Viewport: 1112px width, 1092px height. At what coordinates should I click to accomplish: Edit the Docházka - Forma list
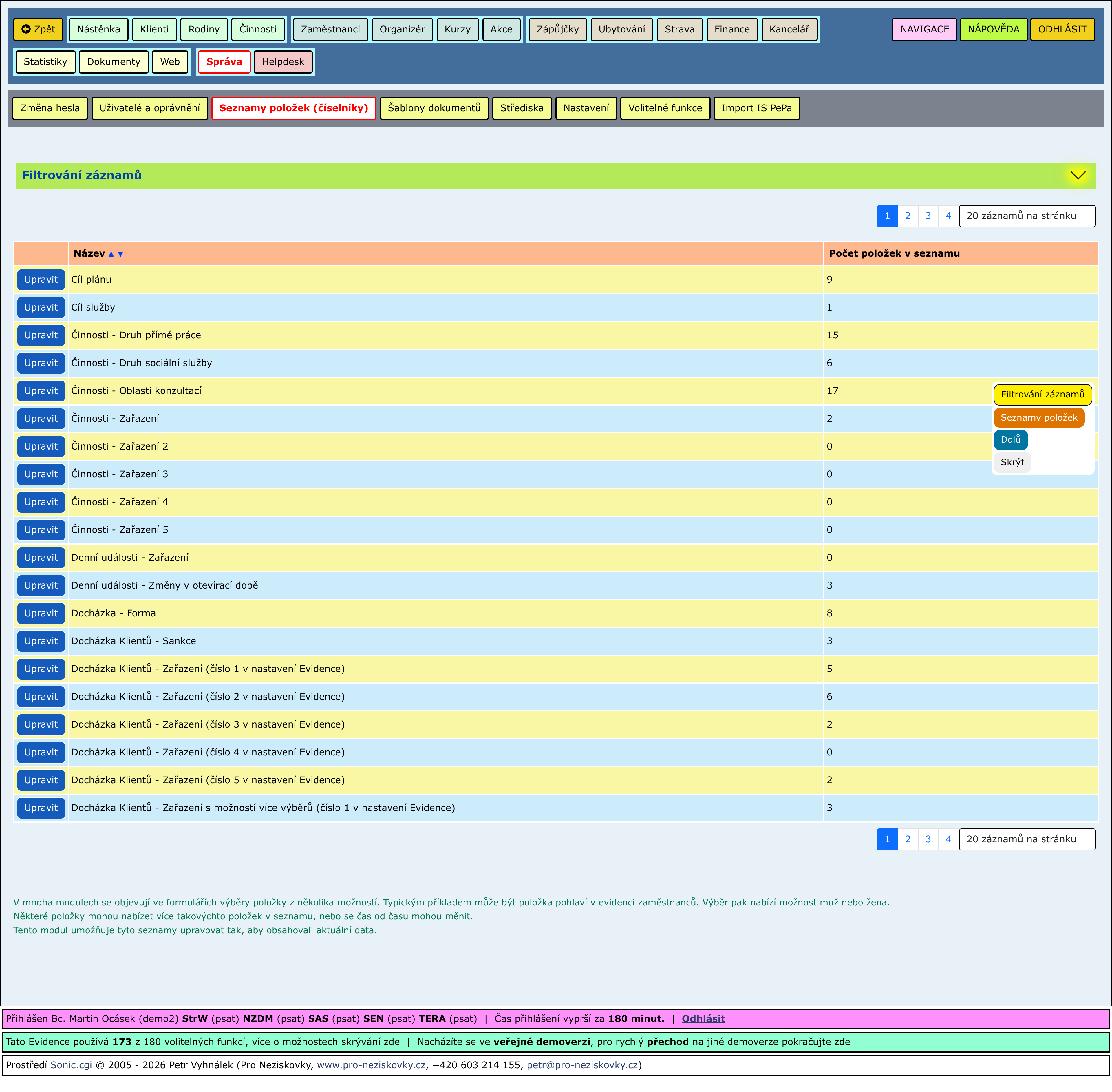pyautogui.click(x=41, y=613)
